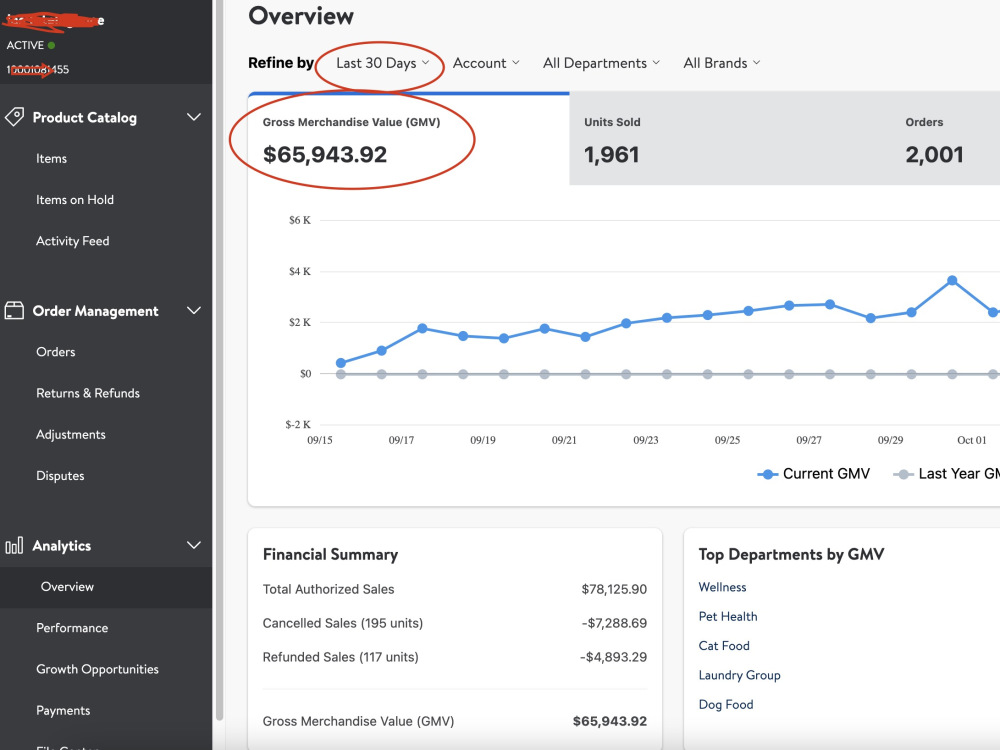The width and height of the screenshot is (1000, 750).
Task: Collapse the Analytics section chevron
Action: [194, 545]
